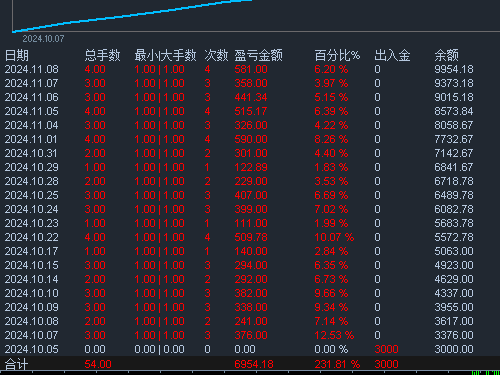500x375 pixels.
Task: Click total profit 6954.18
Action: [254, 364]
